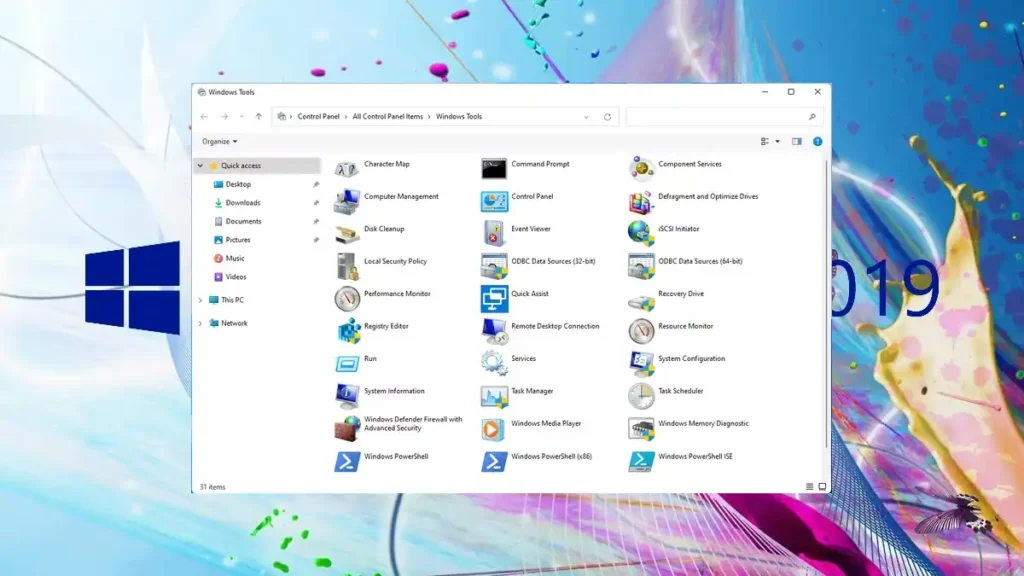Open the Control Panel icon
Viewport: 1024px width, 576px height.
[494, 202]
